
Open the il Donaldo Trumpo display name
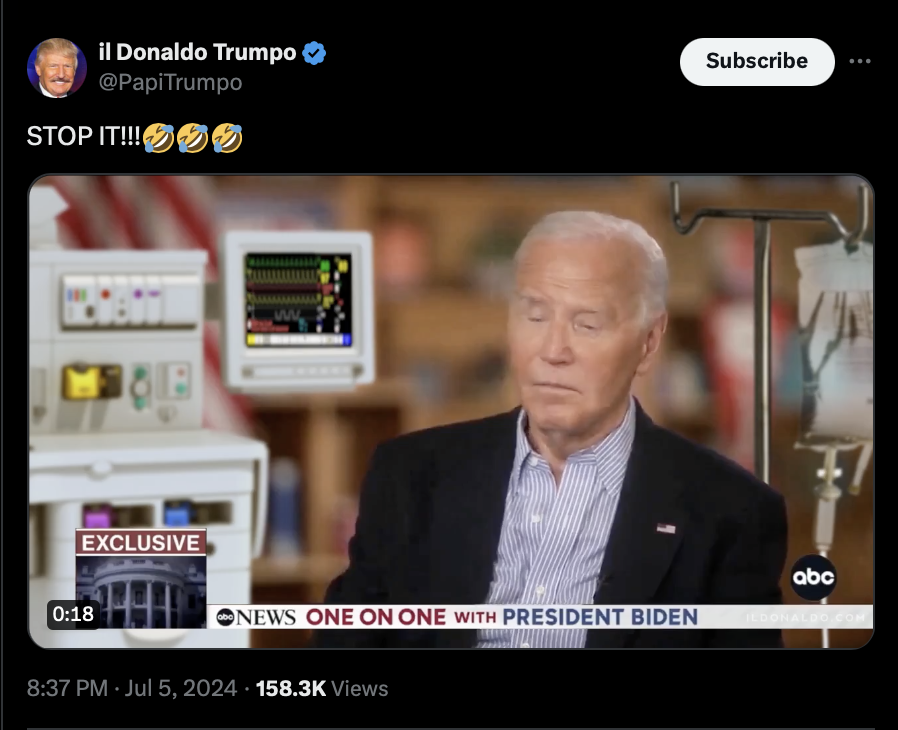198,53
